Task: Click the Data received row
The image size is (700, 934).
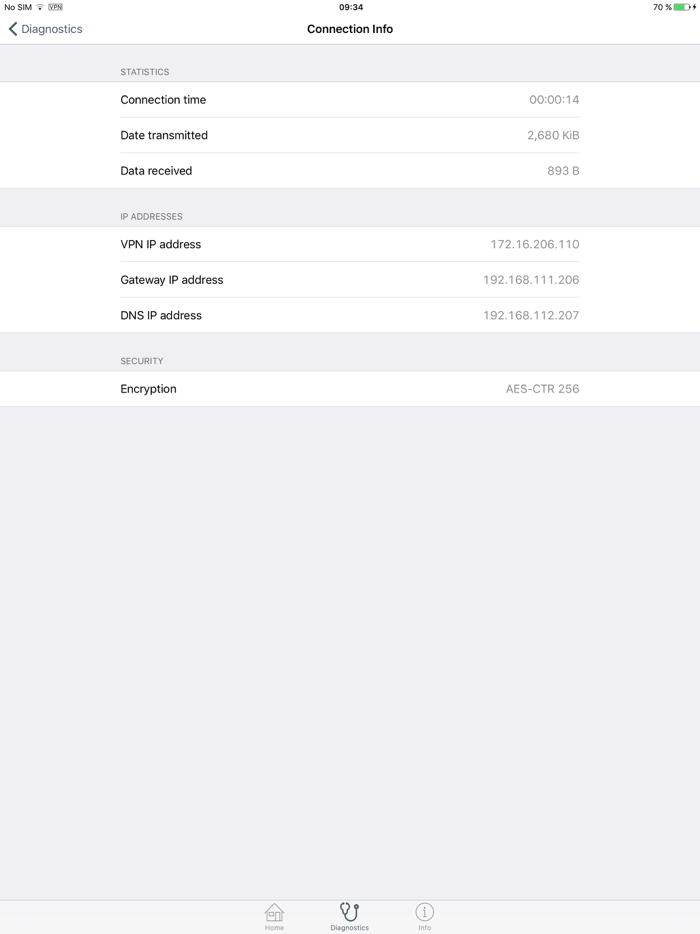Action: click(x=349, y=170)
